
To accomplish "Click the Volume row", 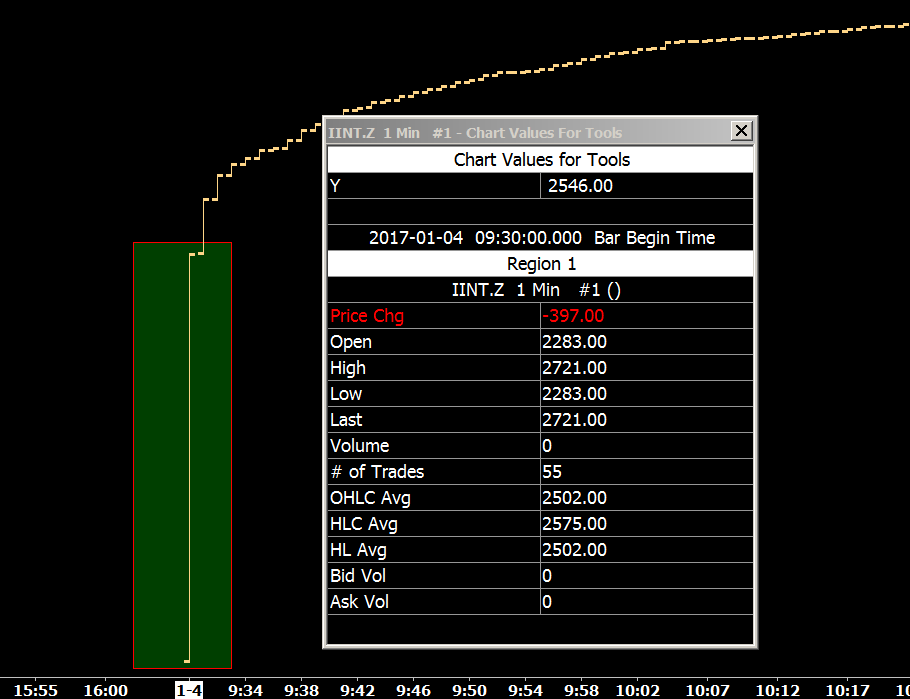I will [540, 446].
